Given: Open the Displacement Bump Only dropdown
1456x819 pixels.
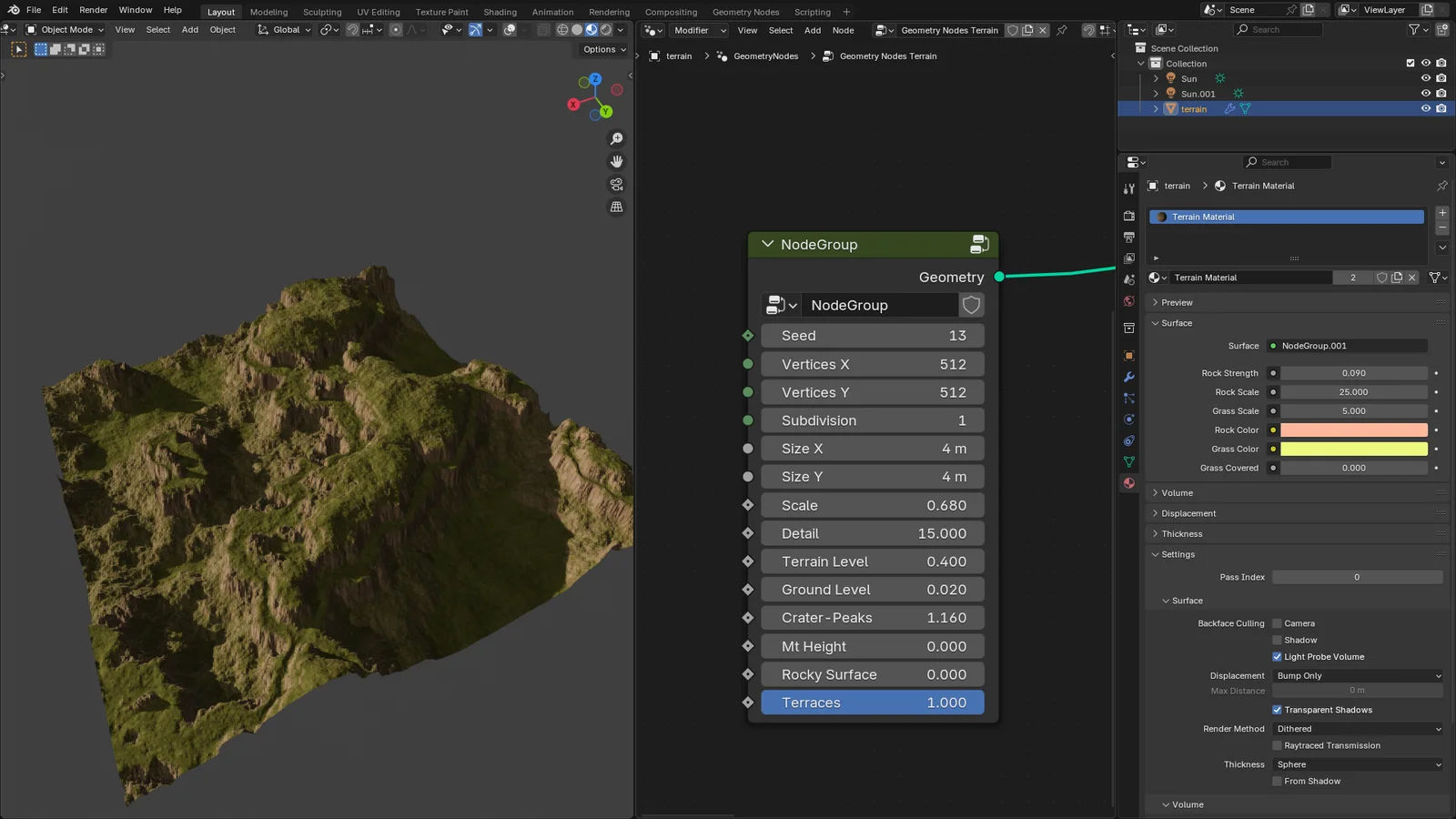Looking at the screenshot, I should (x=1356, y=675).
